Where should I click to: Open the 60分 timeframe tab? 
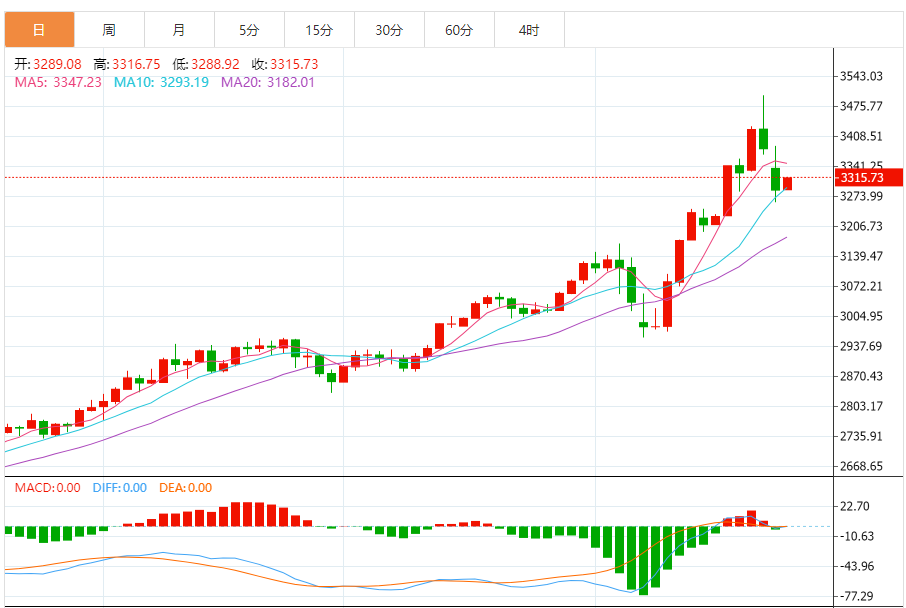coord(459,29)
